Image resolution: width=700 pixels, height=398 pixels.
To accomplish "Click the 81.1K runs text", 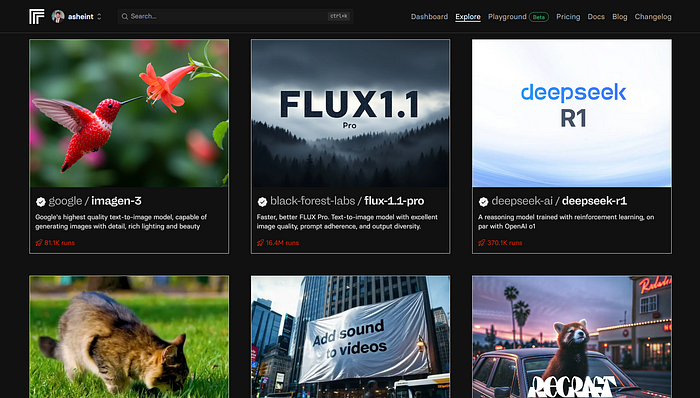I will point(59,243).
